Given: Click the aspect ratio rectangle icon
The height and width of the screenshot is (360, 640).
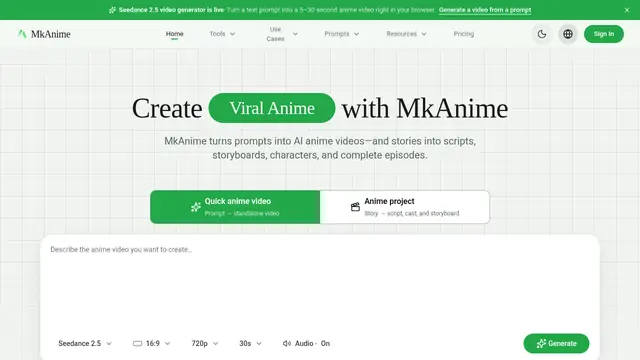Looking at the screenshot, I should [138, 344].
